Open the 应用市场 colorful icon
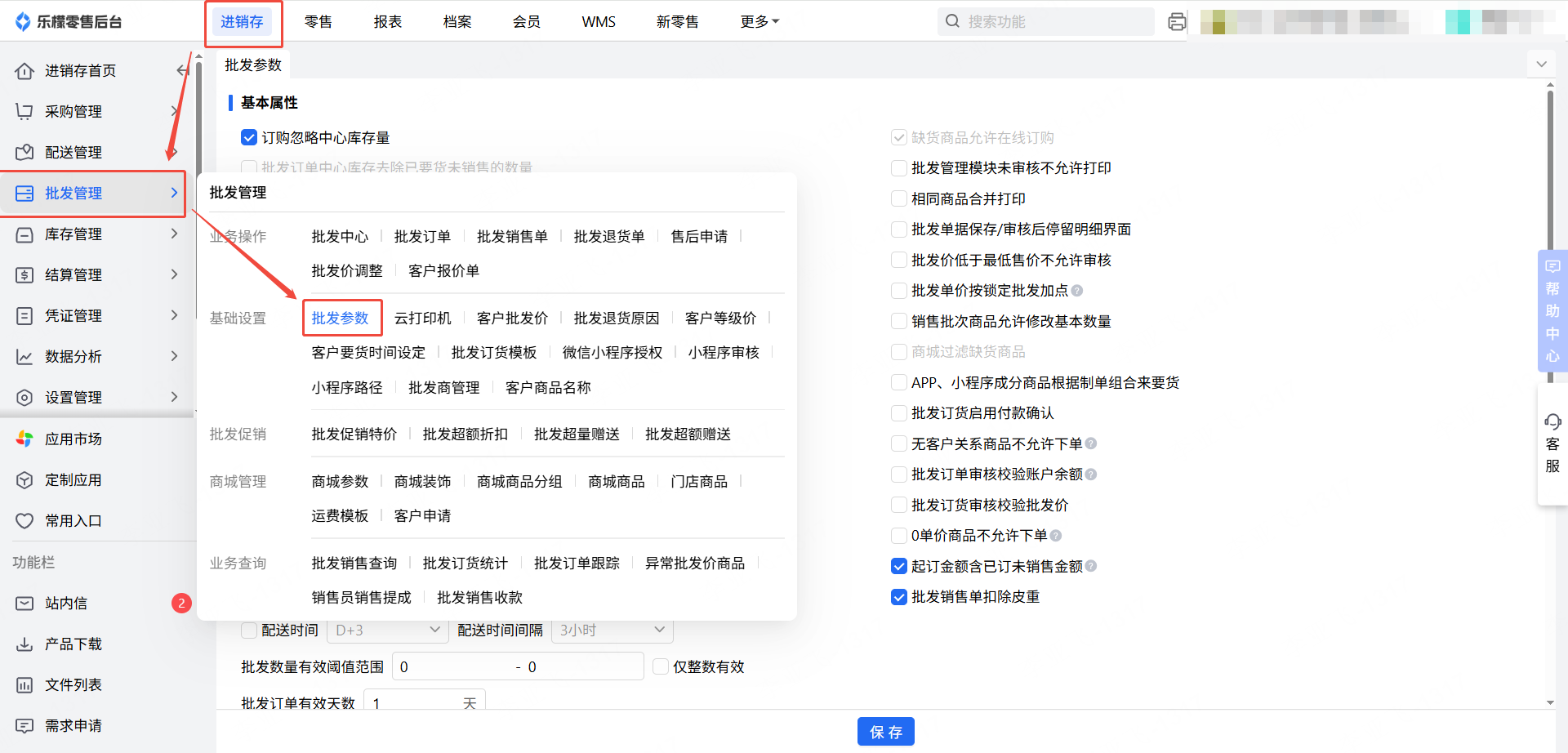This screenshot has height=753, width=1568. tap(24, 439)
